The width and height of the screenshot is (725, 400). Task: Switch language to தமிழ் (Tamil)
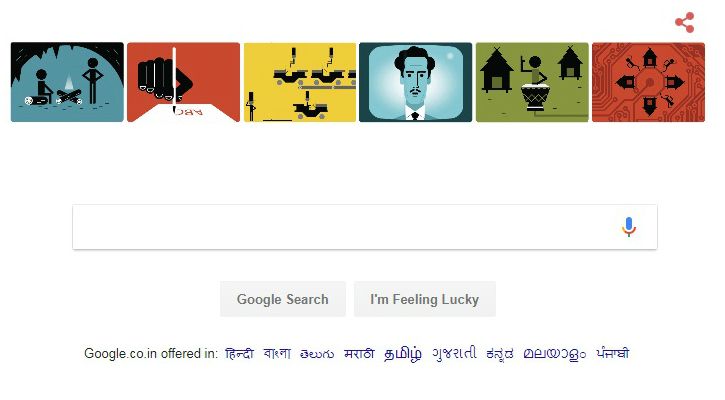pyautogui.click(x=403, y=354)
